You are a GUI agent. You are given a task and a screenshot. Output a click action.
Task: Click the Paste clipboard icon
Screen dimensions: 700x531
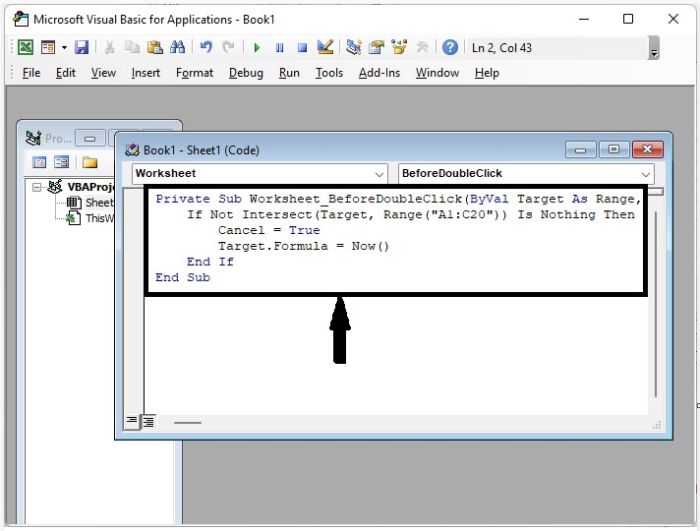[155, 47]
